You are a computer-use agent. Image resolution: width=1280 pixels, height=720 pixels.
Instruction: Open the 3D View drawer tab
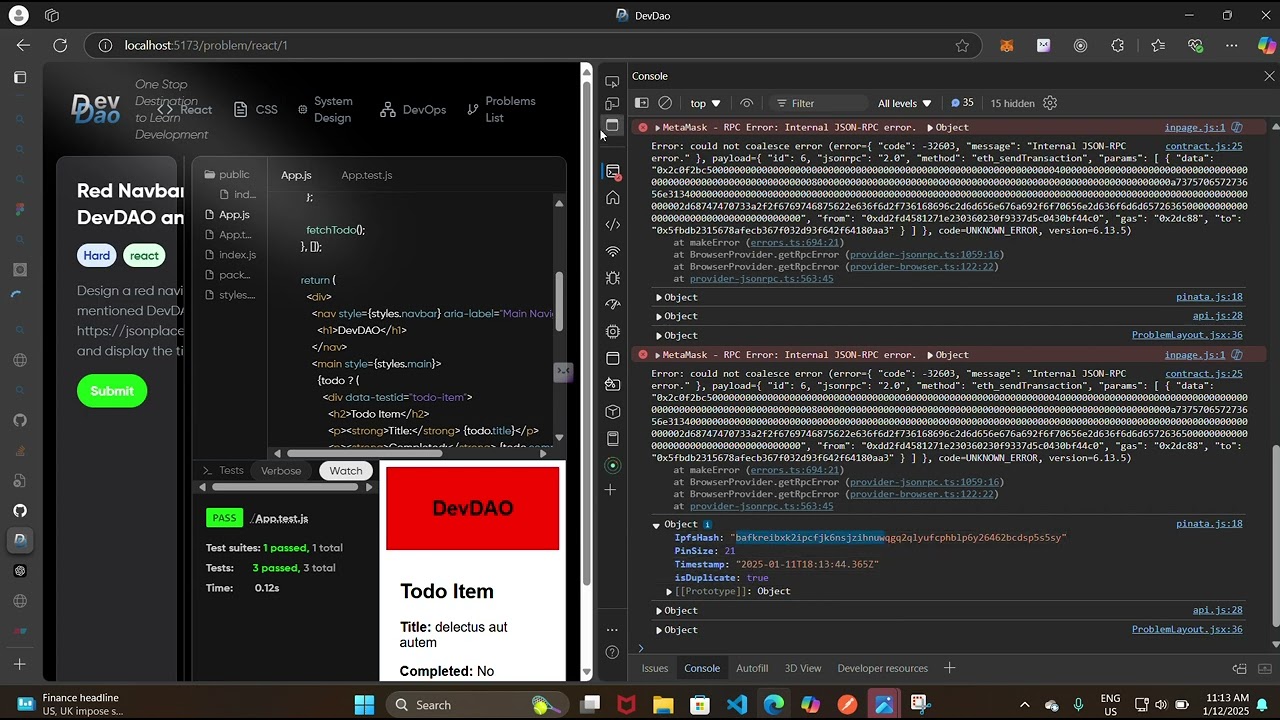point(803,668)
